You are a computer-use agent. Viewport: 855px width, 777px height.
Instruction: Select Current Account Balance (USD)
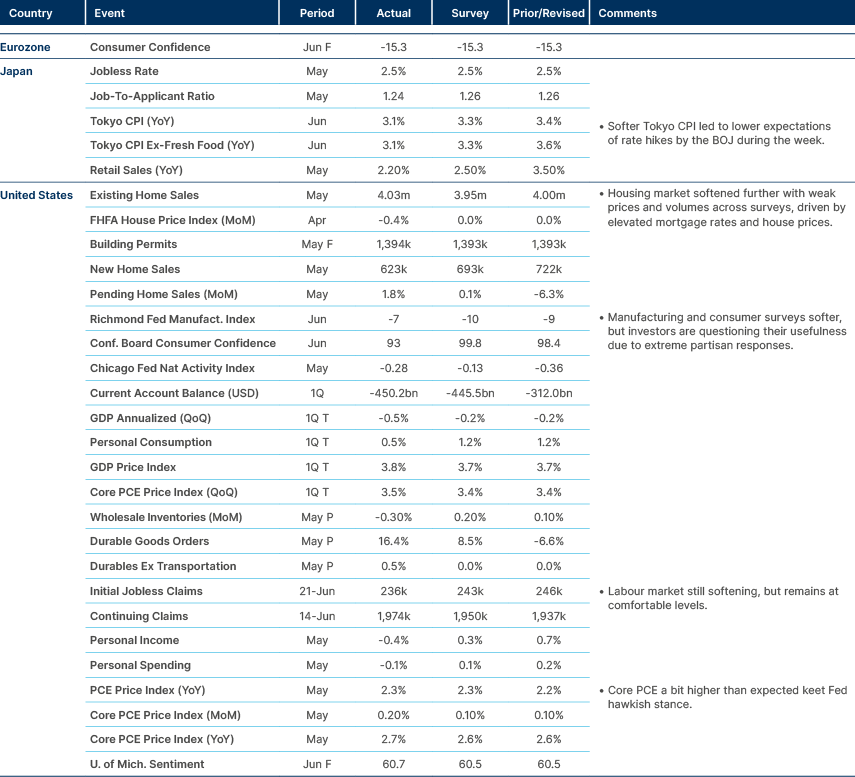[x=174, y=393]
